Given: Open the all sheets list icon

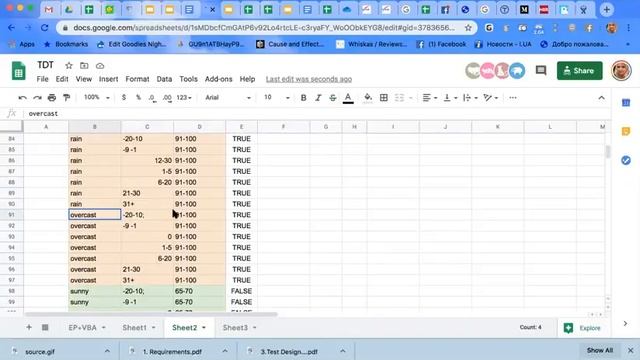Looking at the screenshot, I should point(45,327).
